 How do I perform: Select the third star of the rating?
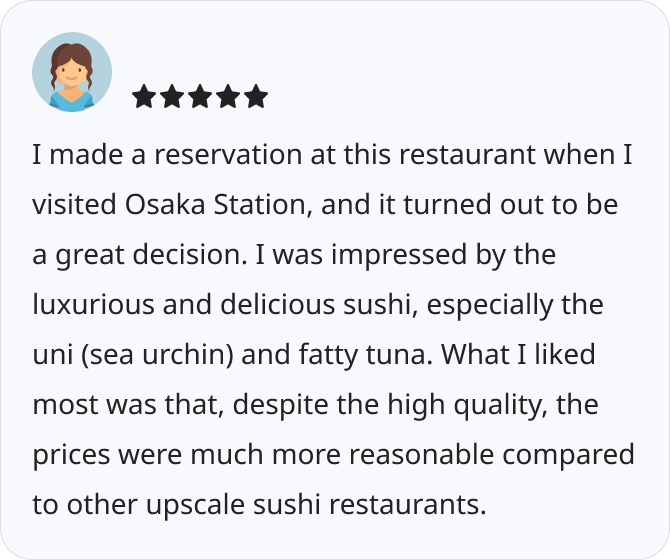tap(200, 96)
